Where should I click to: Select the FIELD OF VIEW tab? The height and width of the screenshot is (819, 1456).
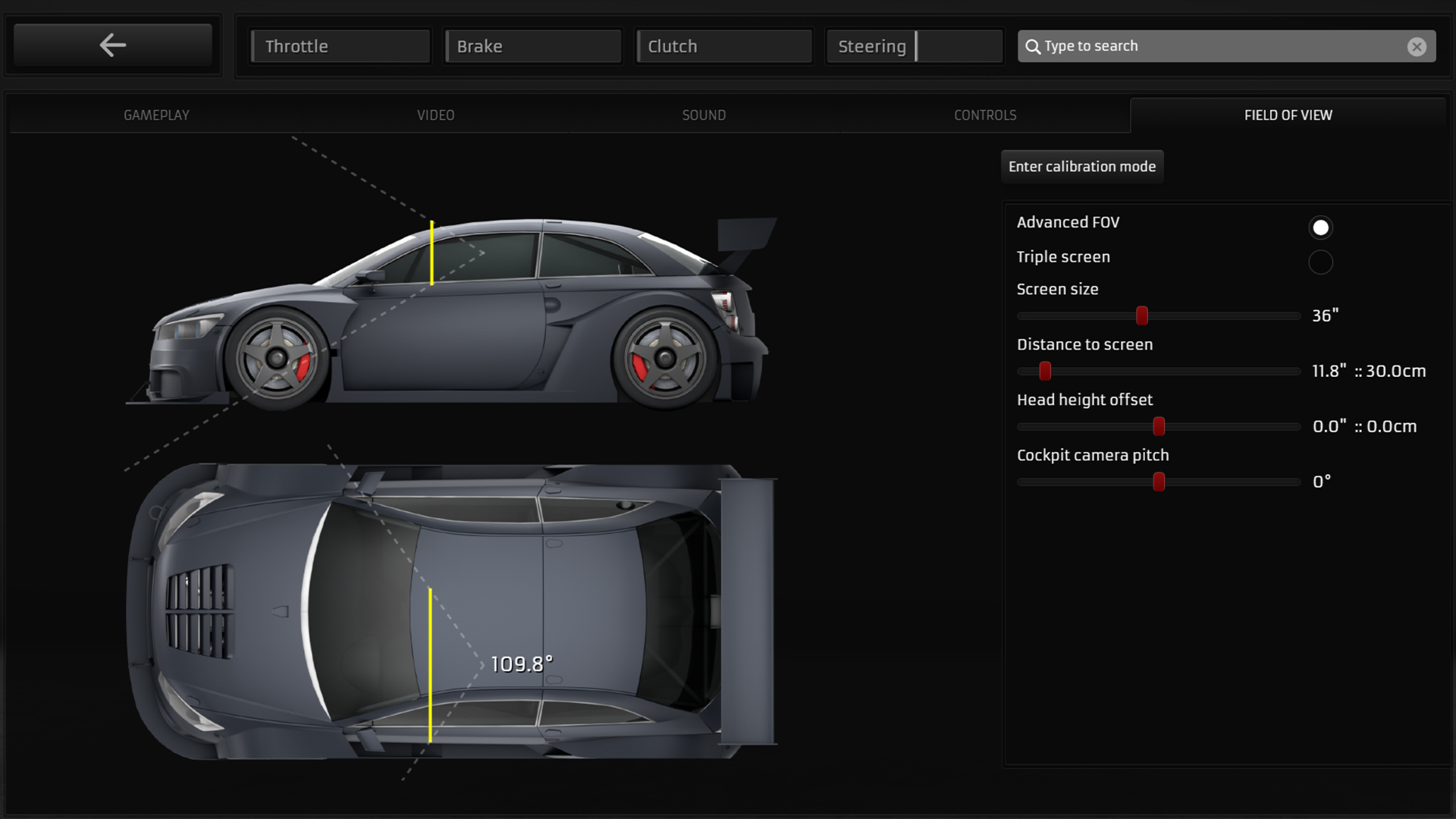1288,115
